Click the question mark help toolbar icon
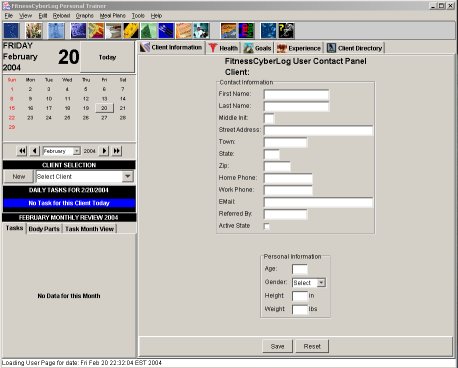Image resolution: width=458 pixels, height=368 pixels. [x=286, y=31]
